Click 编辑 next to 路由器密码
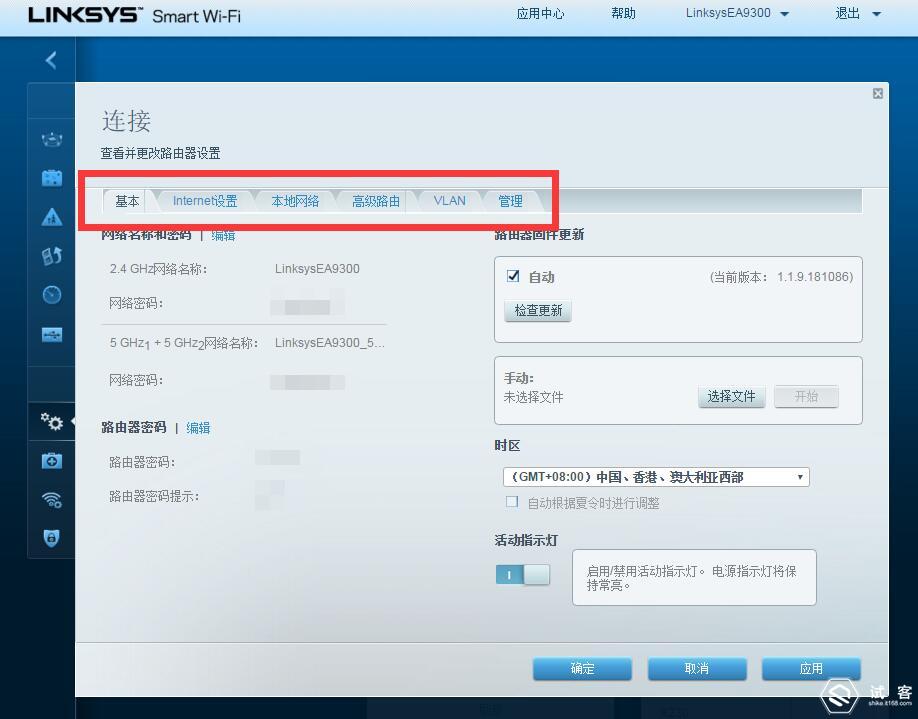918x719 pixels. click(x=198, y=427)
